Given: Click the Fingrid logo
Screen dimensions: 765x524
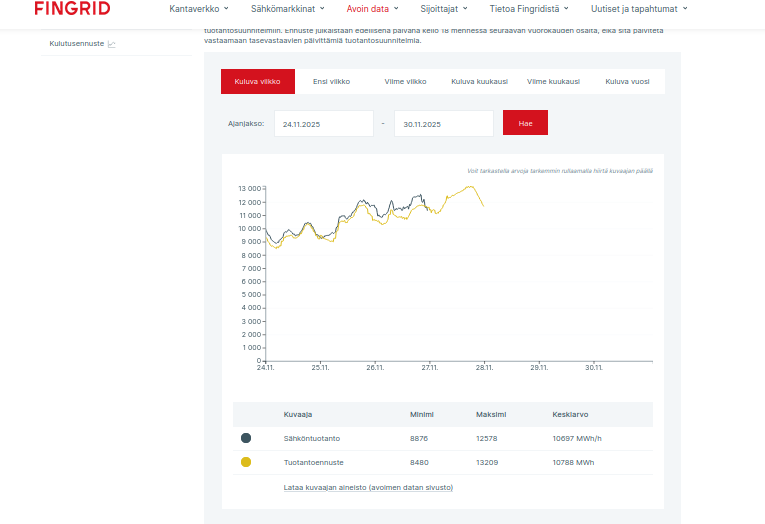Looking at the screenshot, I should coord(72,9).
